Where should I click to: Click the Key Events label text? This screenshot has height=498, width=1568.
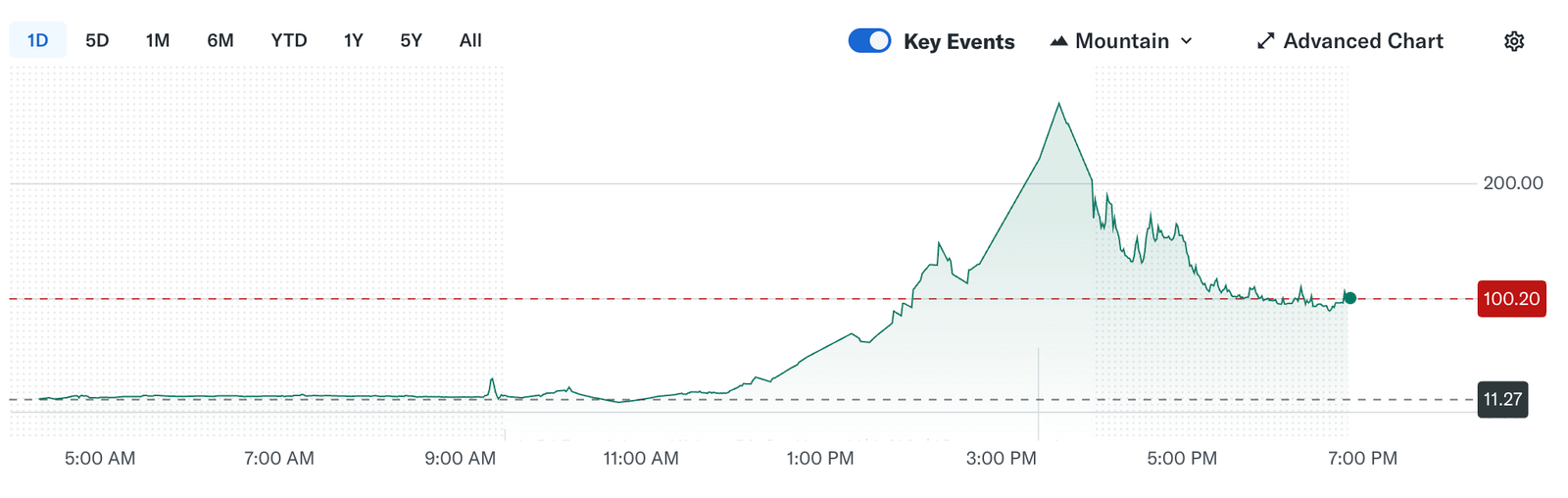click(x=959, y=41)
